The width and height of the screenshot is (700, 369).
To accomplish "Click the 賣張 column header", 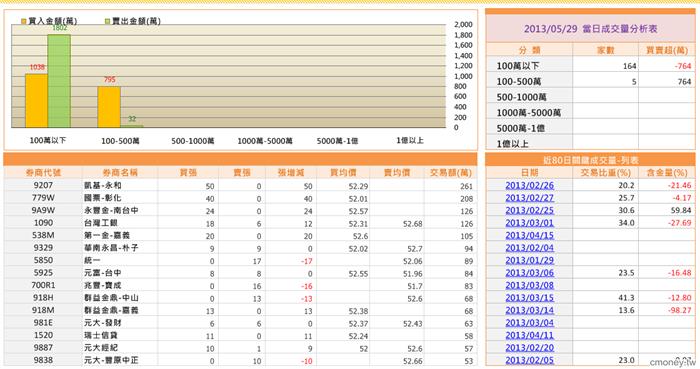I will (242, 172).
